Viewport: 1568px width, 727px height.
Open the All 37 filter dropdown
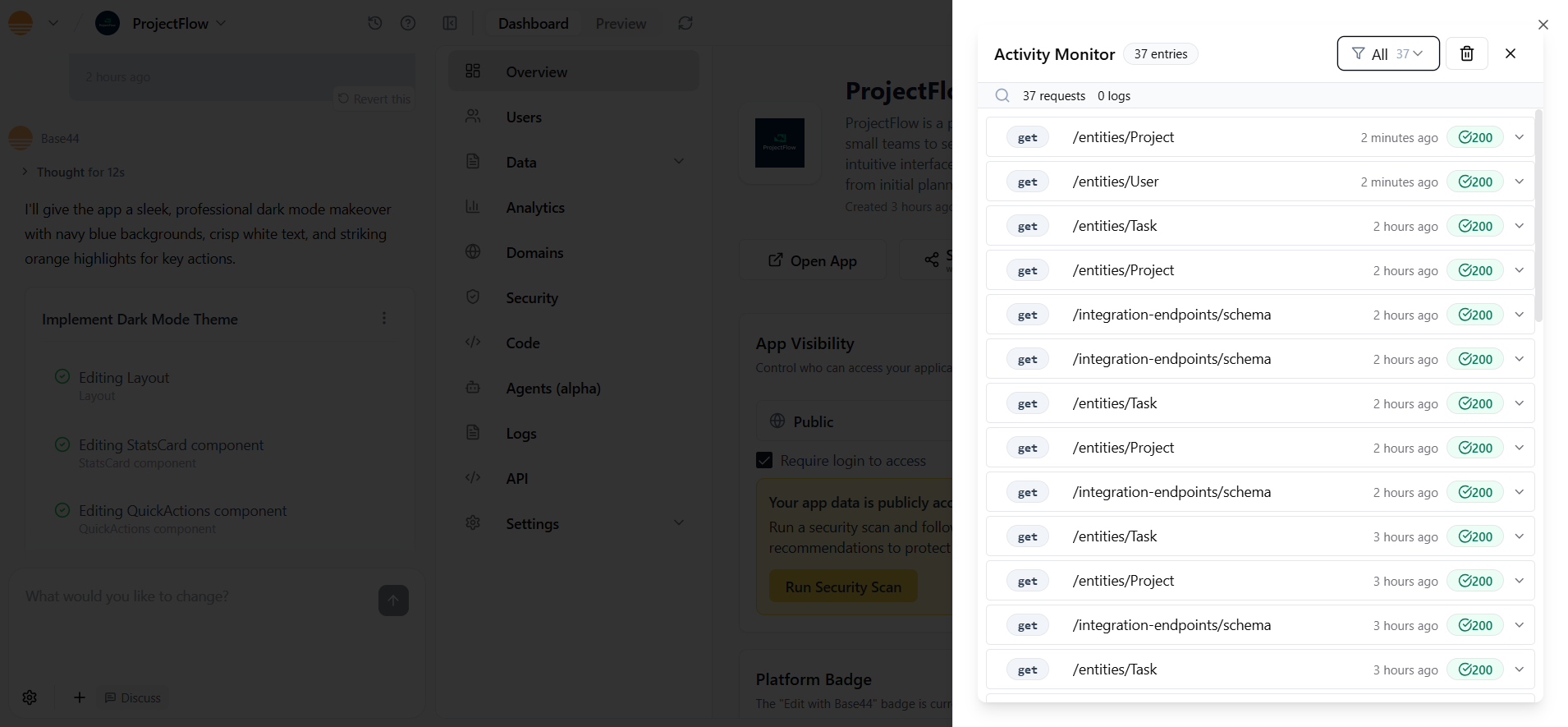[1388, 53]
